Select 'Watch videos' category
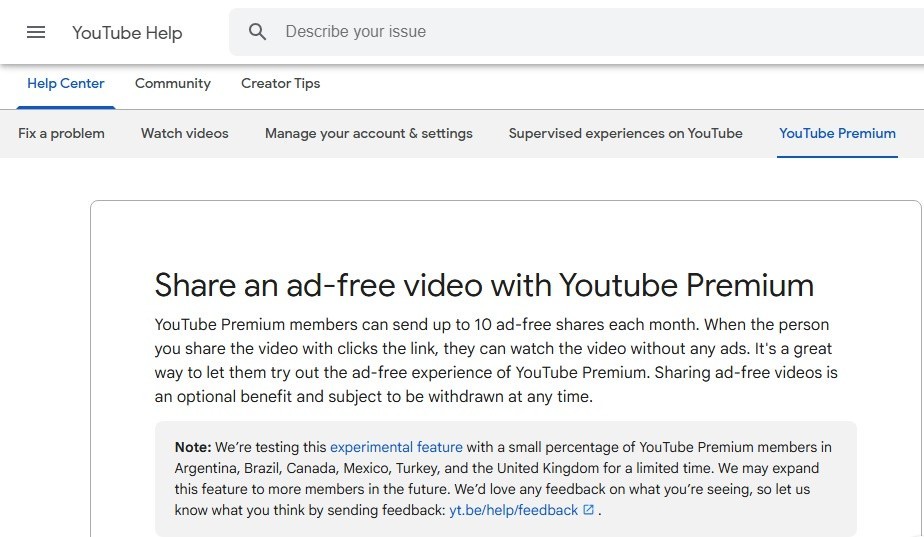 pyautogui.click(x=184, y=133)
